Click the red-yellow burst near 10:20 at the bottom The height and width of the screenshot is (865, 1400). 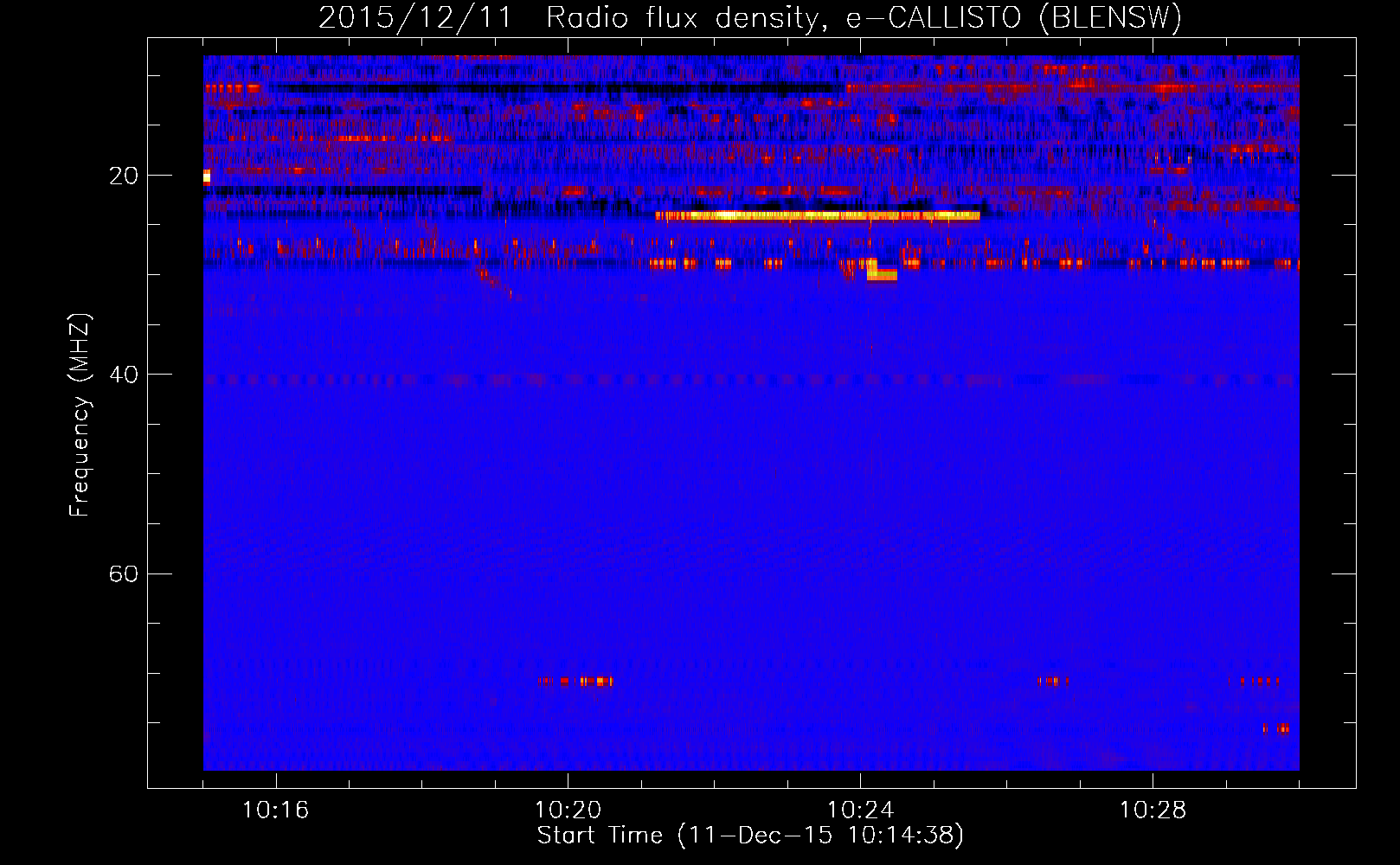click(575, 682)
